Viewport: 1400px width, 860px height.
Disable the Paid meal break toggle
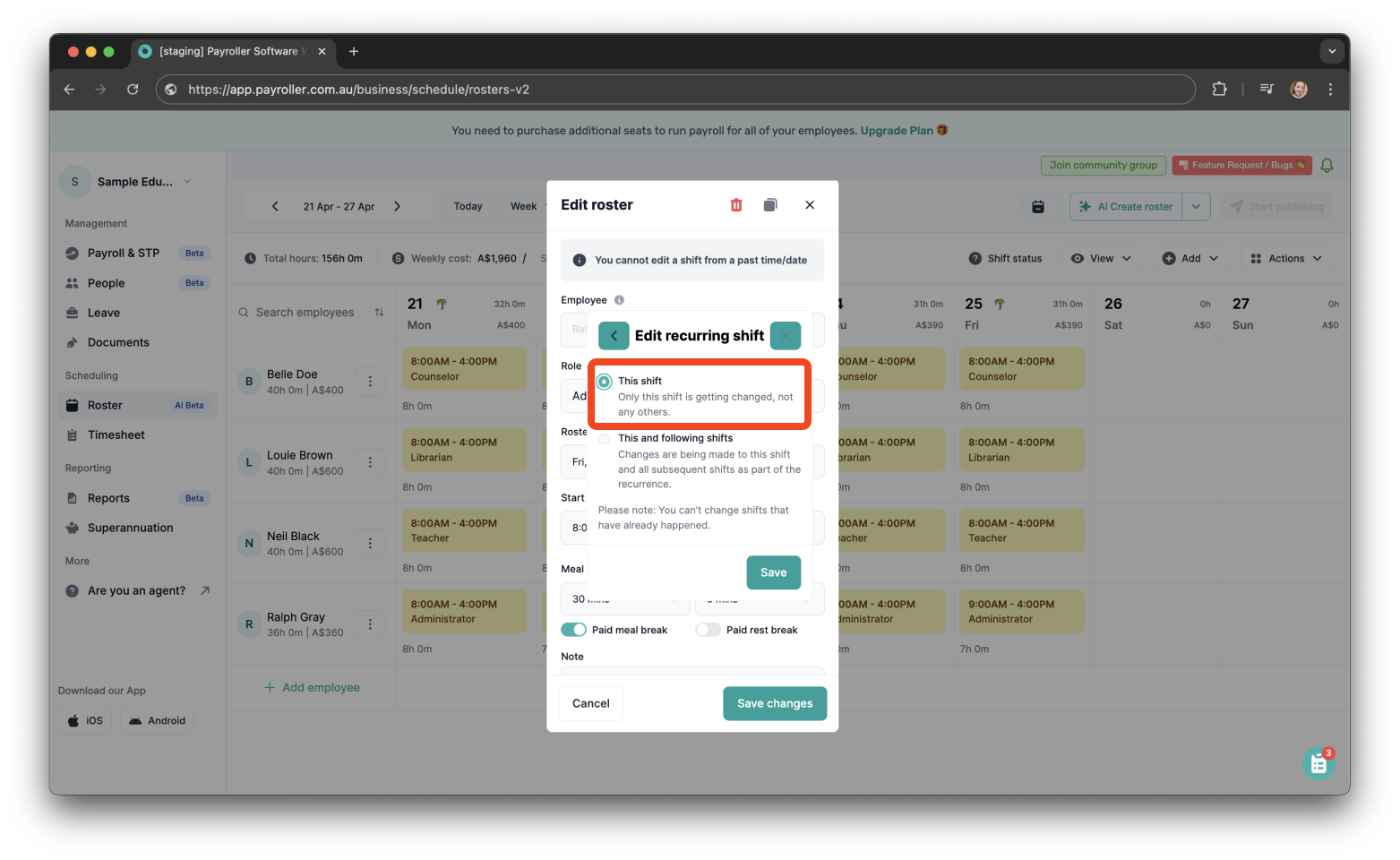[573, 629]
